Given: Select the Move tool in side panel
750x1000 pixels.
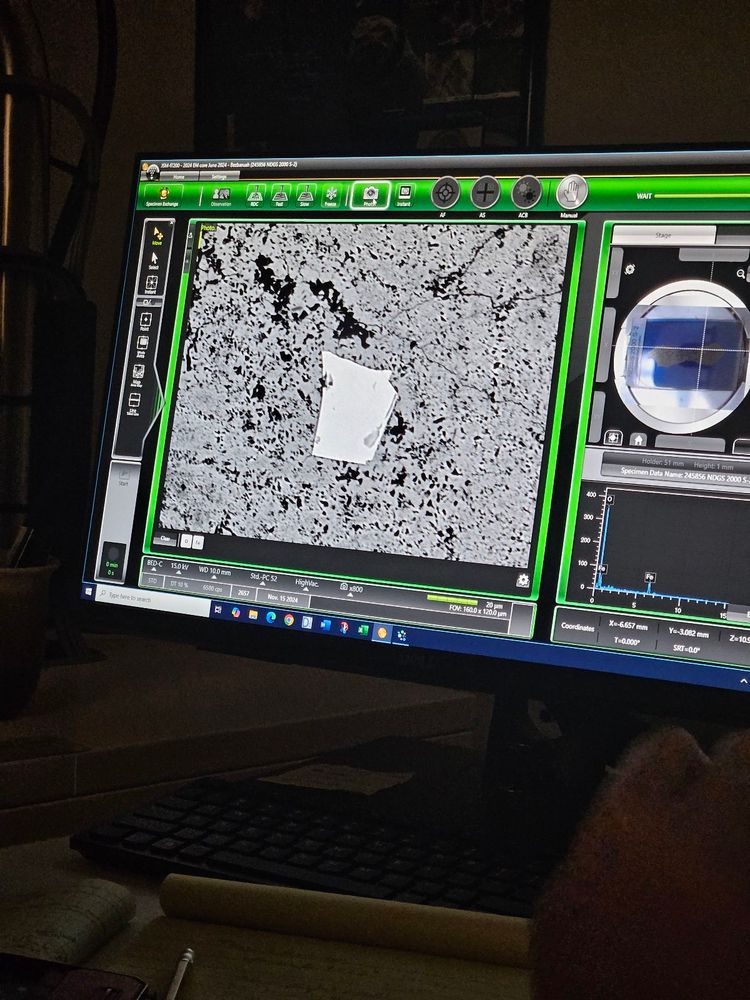Looking at the screenshot, I should pos(157,237).
